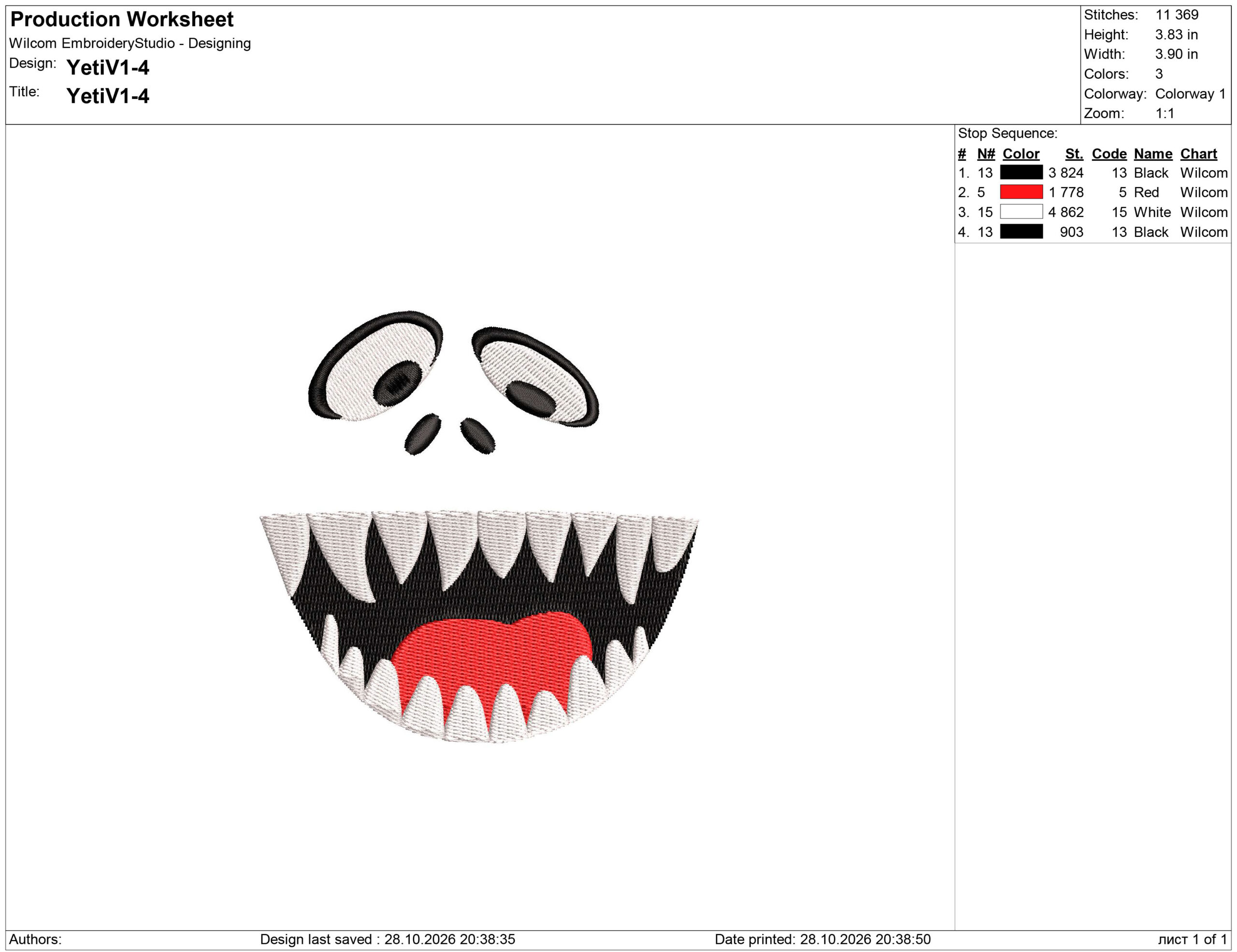Click the Stitches value '11 369'
Screen dimensions: 1237x952
click(x=1177, y=14)
